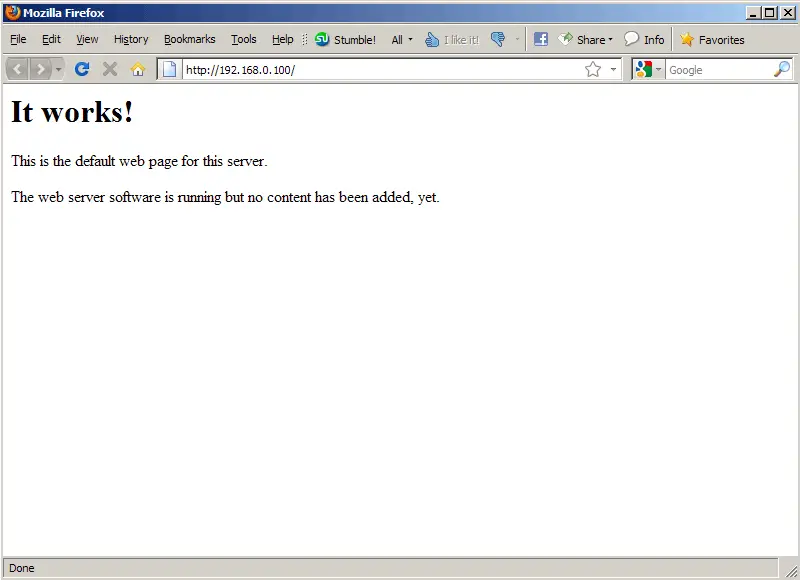Screen dimensions: 800x580
Task: Click the Info button in the toolbar
Action: pyautogui.click(x=644, y=40)
